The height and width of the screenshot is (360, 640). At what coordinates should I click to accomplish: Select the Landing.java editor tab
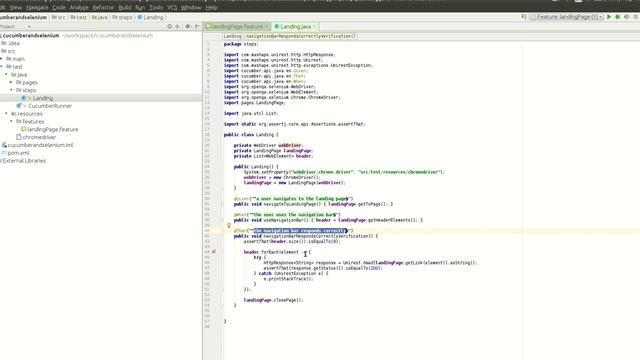295,27
